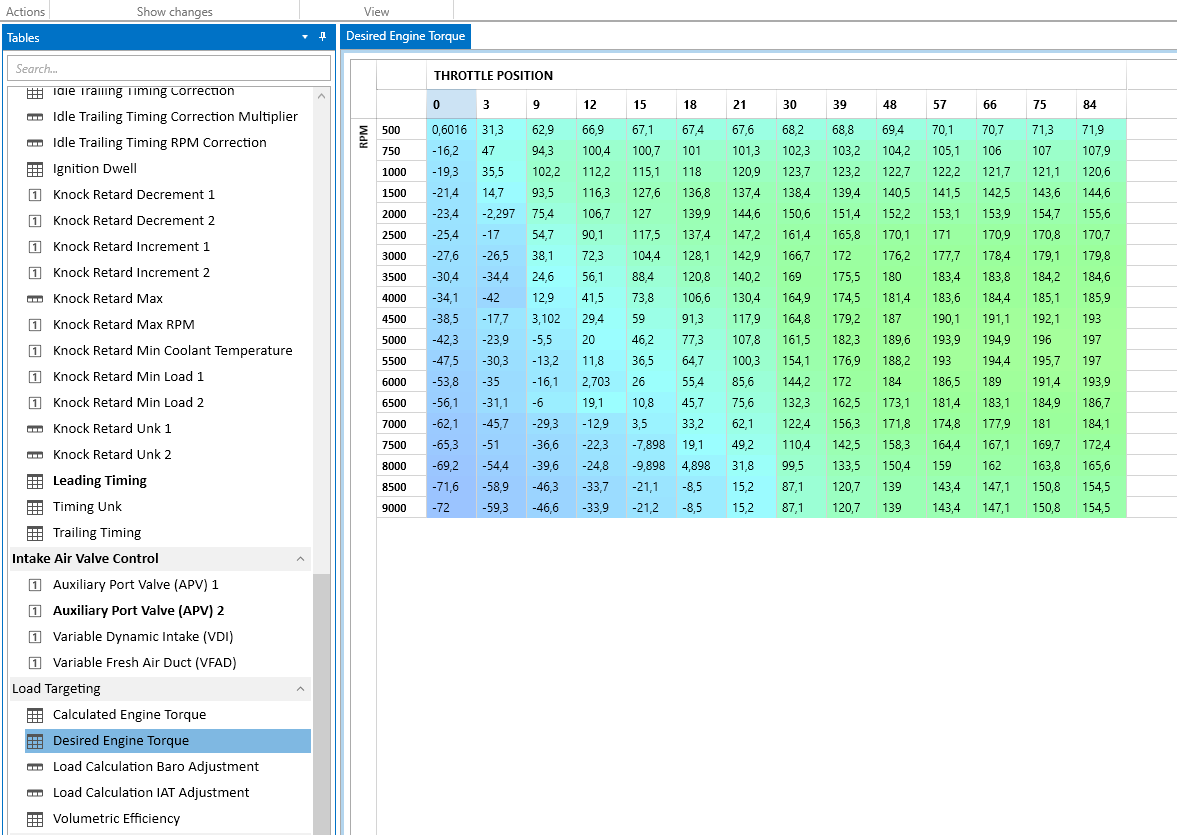Click table icon beside Volumetric Efficiency
The width and height of the screenshot is (1177, 835).
[35, 819]
